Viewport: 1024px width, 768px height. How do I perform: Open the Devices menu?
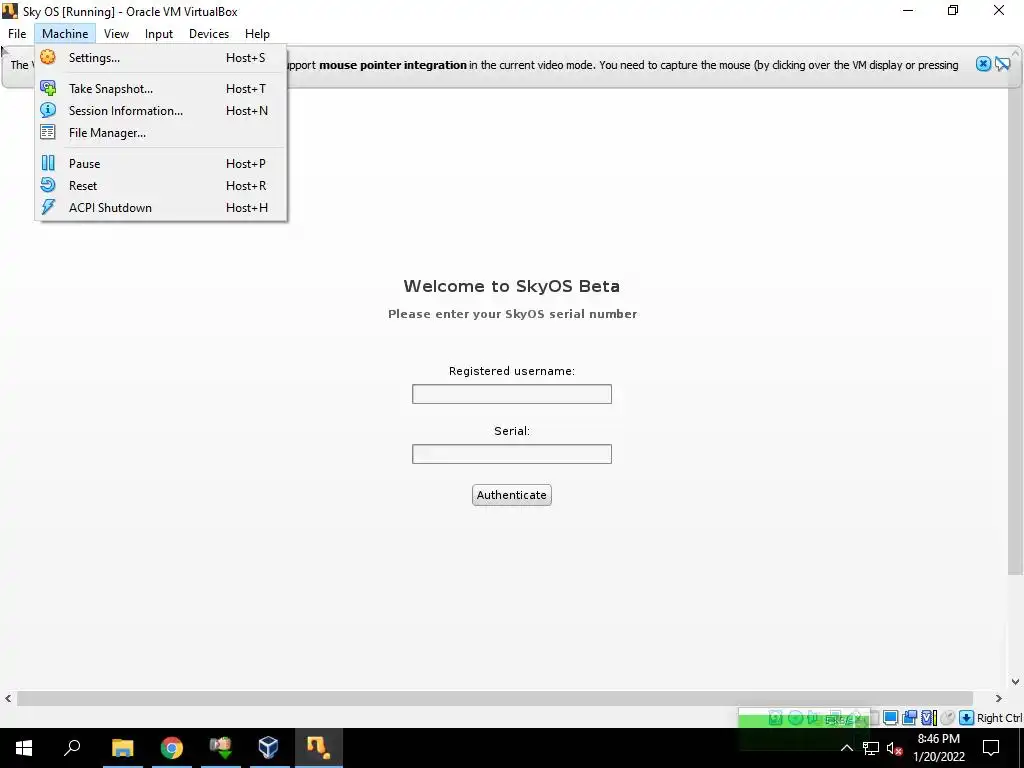(x=209, y=33)
